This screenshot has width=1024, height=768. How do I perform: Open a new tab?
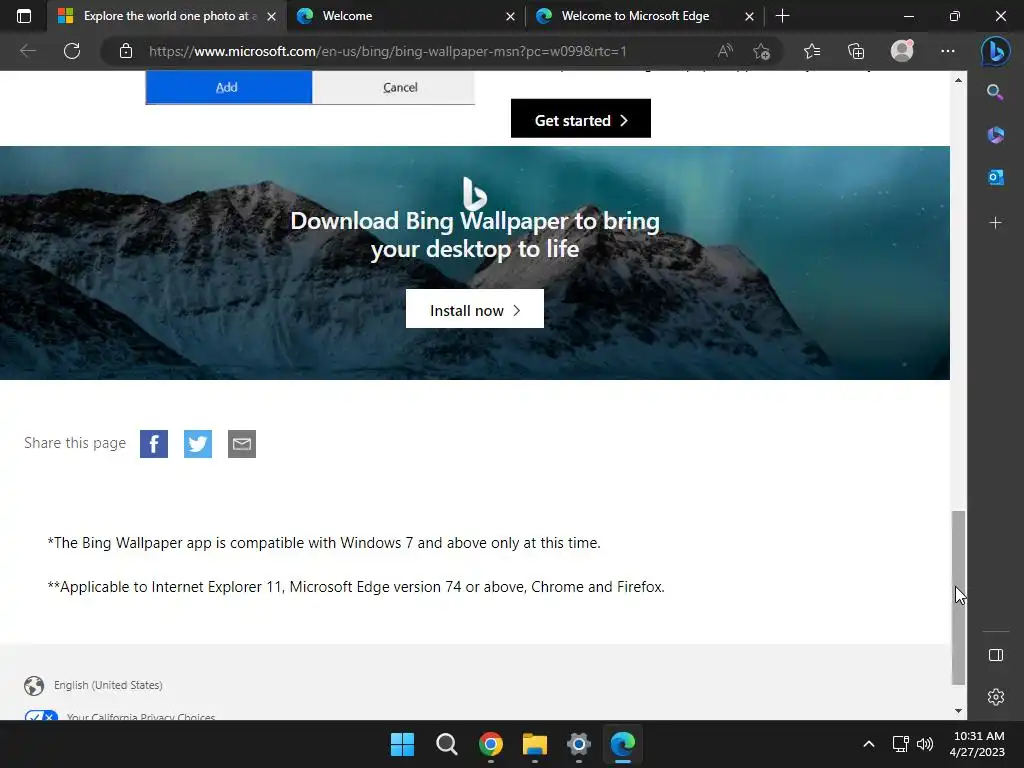click(x=782, y=16)
